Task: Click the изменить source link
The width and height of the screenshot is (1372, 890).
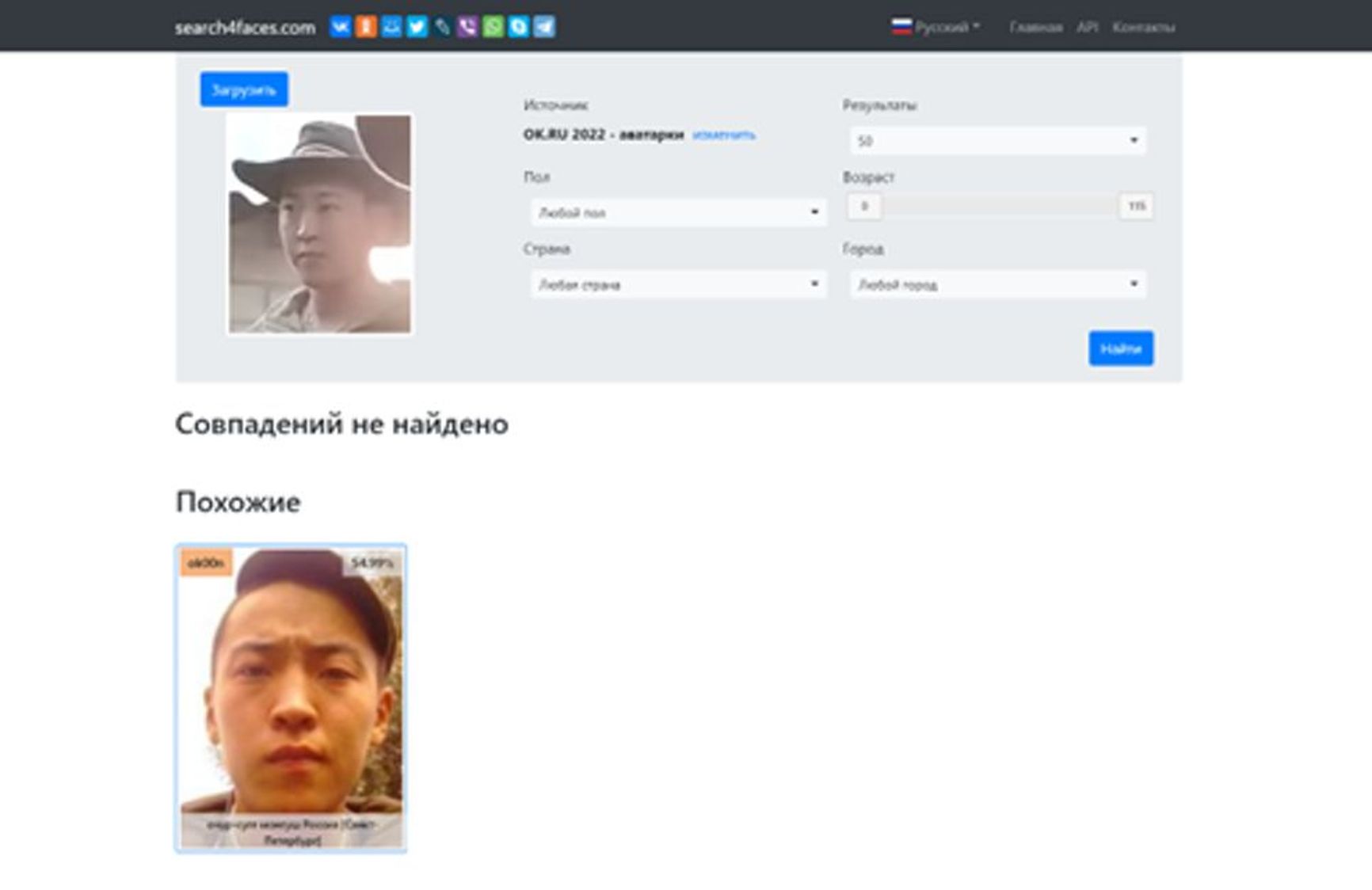Action: [x=723, y=135]
